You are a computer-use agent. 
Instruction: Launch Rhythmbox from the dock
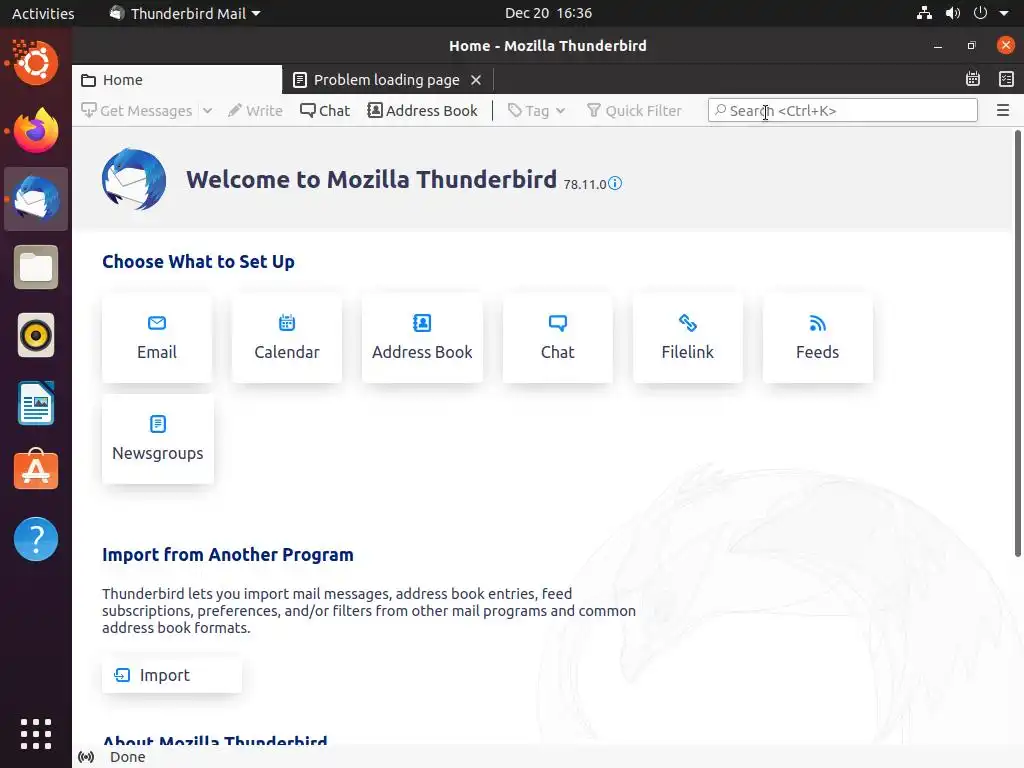coord(36,336)
